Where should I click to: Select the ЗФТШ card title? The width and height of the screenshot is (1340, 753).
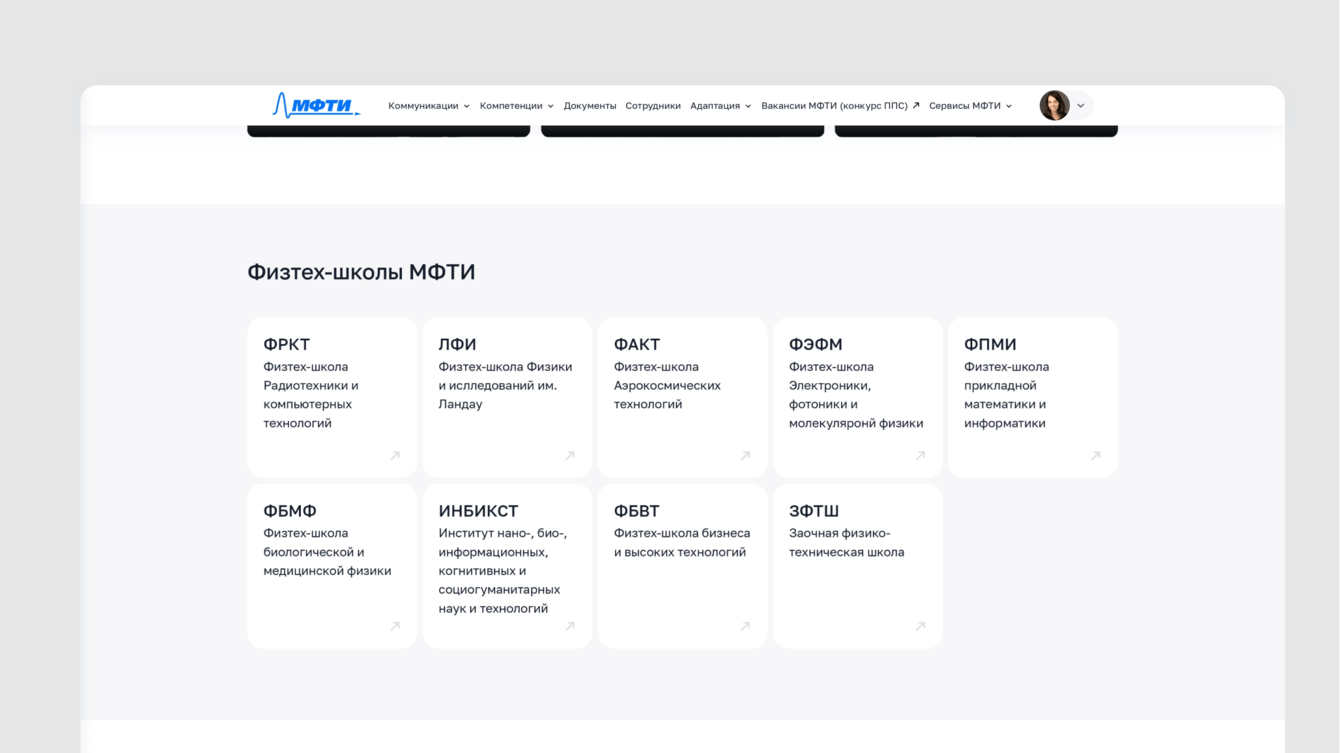pos(814,511)
